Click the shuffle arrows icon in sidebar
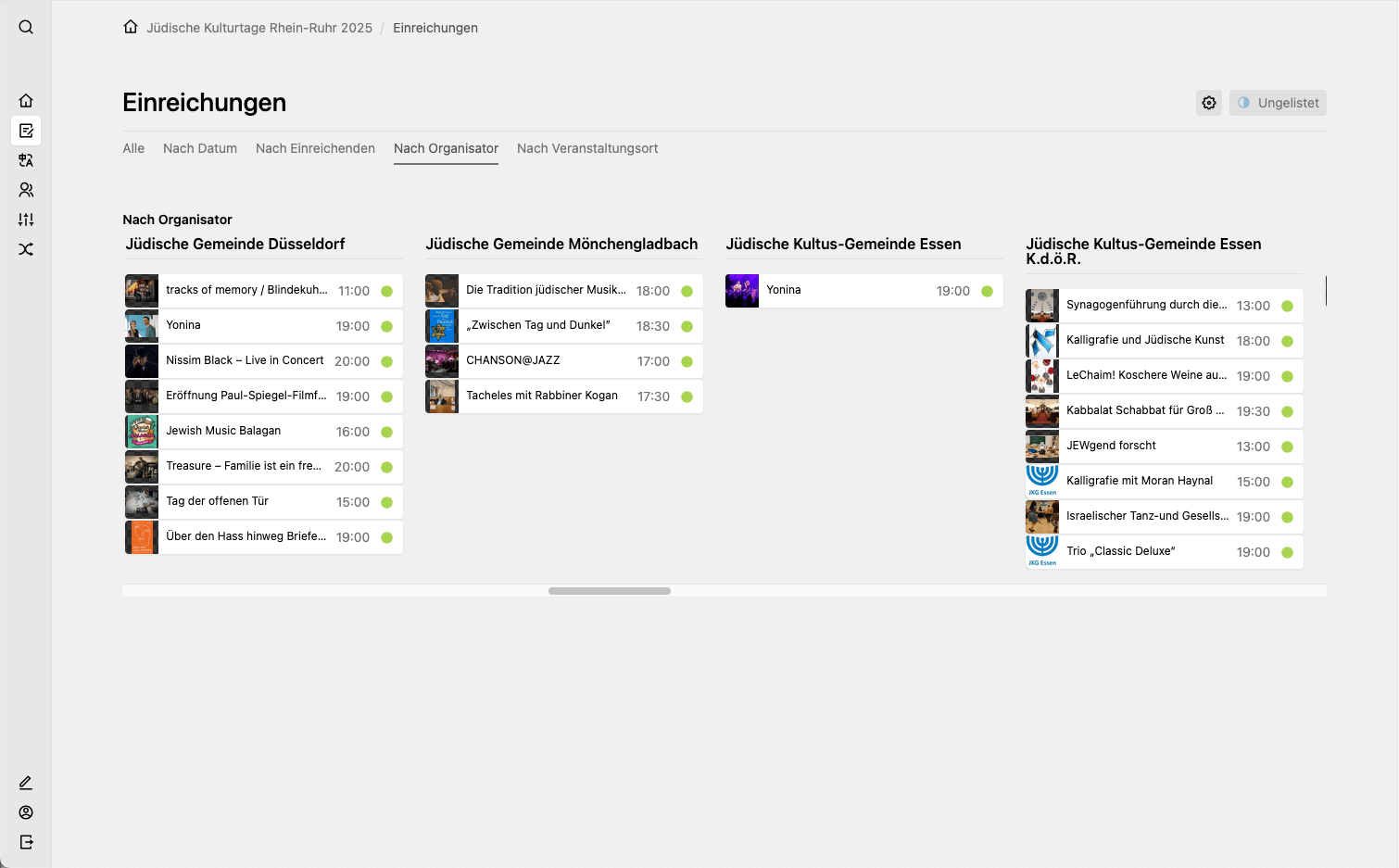Screen dimensions: 1399x868 (x=26, y=249)
